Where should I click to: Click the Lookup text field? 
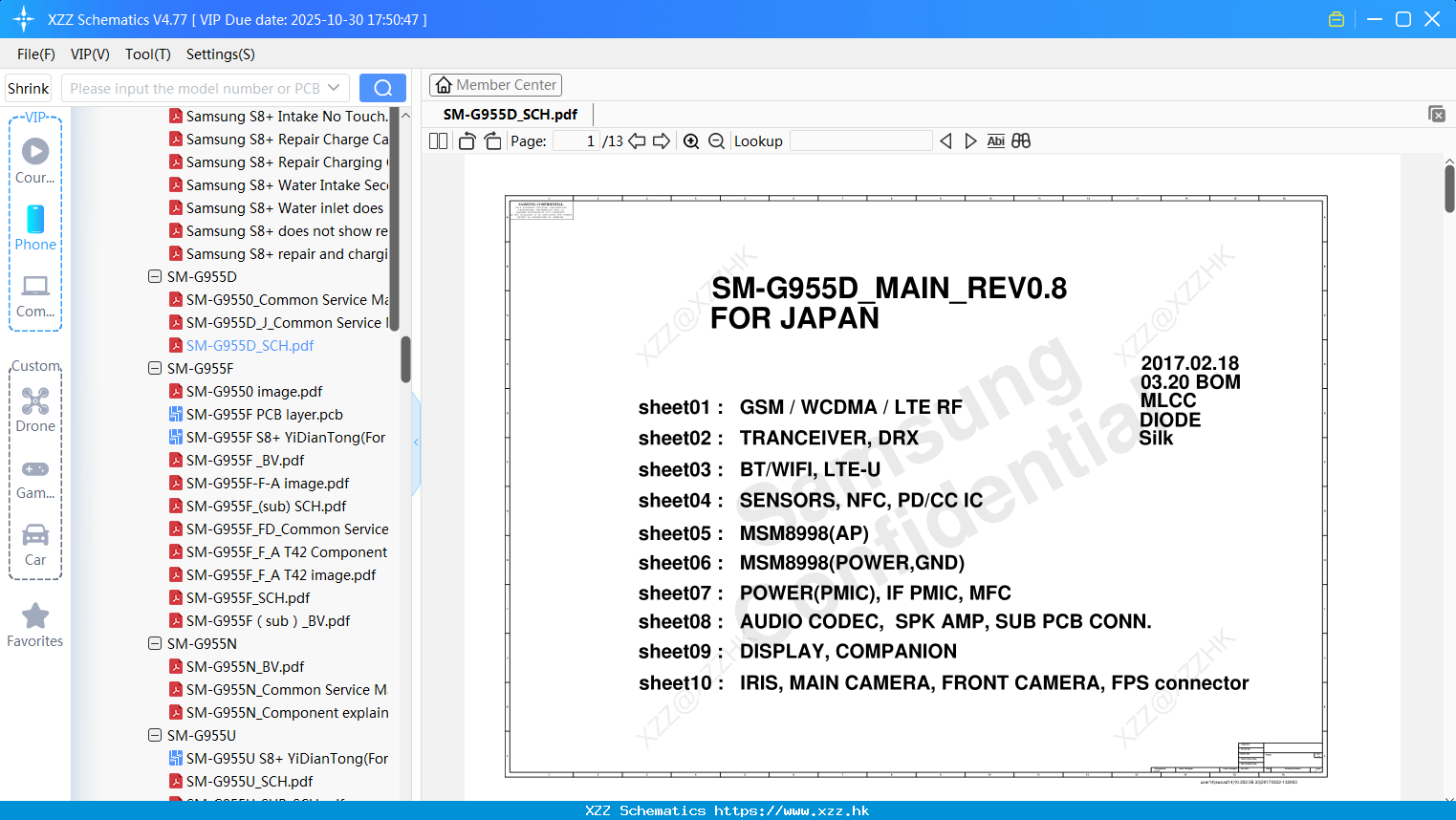(860, 140)
